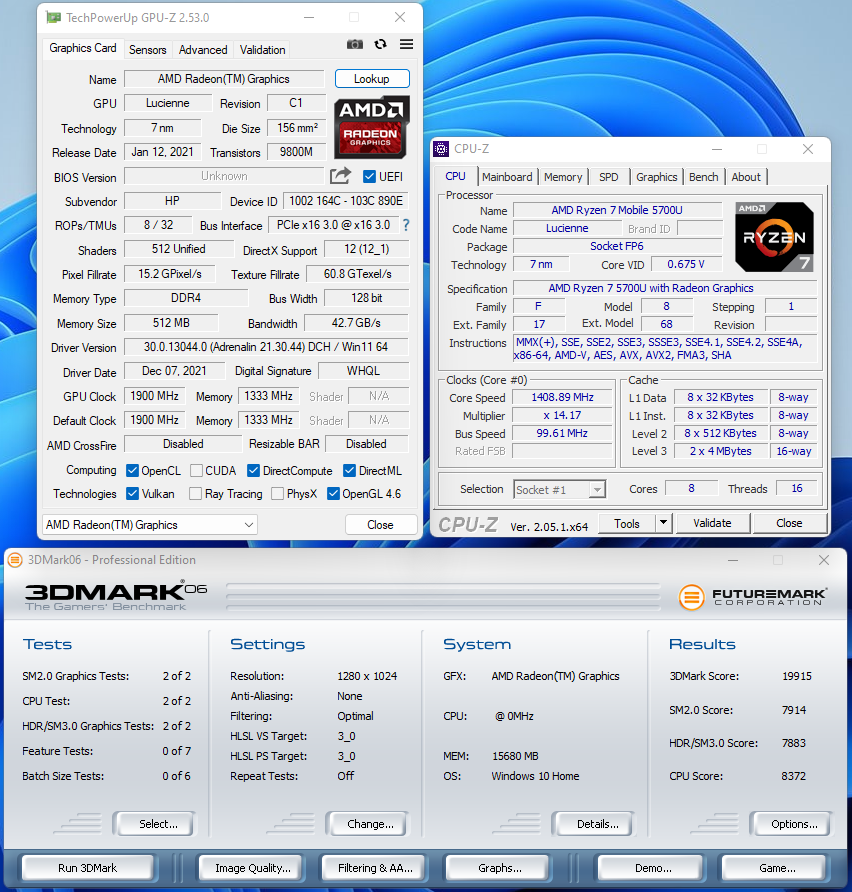Image resolution: width=852 pixels, height=892 pixels.
Task: Select the CPU tab in CPU-Z
Action: [x=455, y=176]
